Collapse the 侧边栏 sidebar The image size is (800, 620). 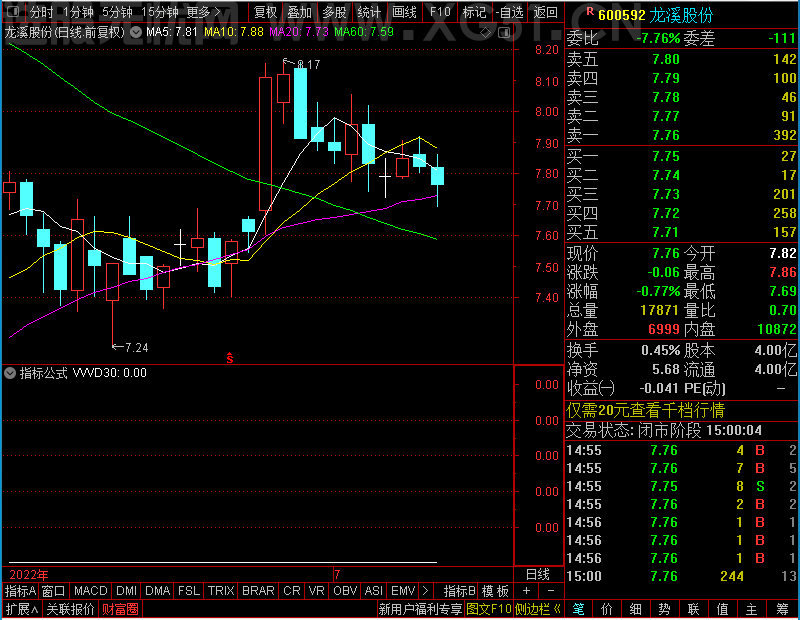(x=538, y=609)
